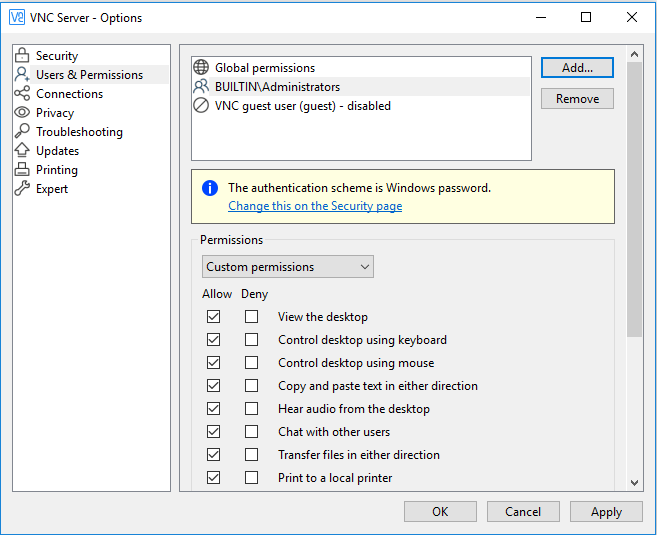657x535 pixels.
Task: Click the blue info icon
Action: click(210, 188)
